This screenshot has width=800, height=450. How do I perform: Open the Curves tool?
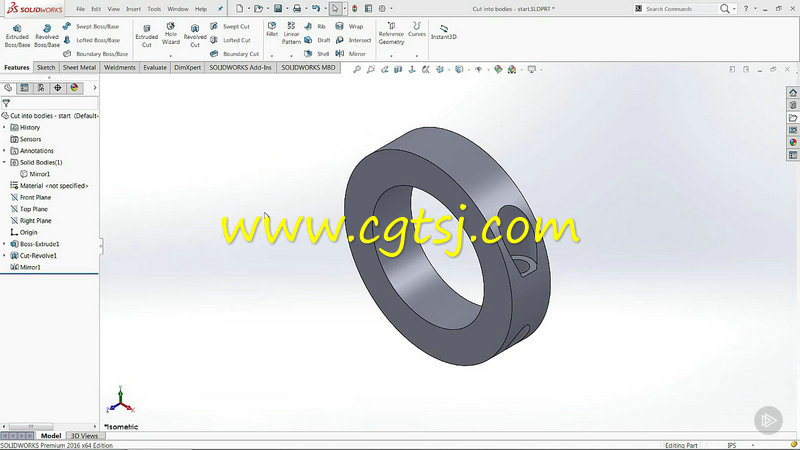(x=417, y=29)
